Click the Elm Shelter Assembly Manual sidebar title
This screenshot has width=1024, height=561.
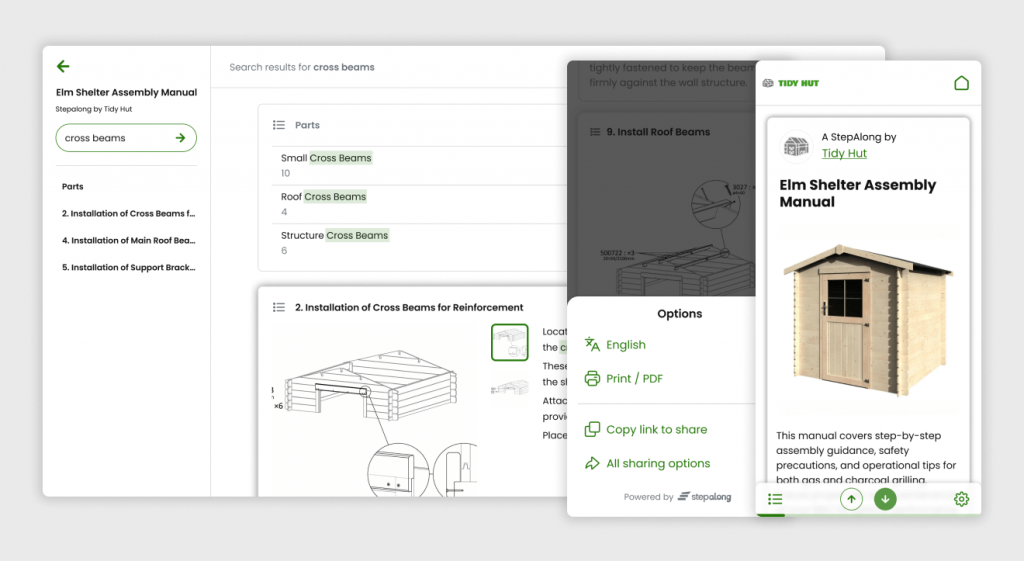[x=126, y=92]
